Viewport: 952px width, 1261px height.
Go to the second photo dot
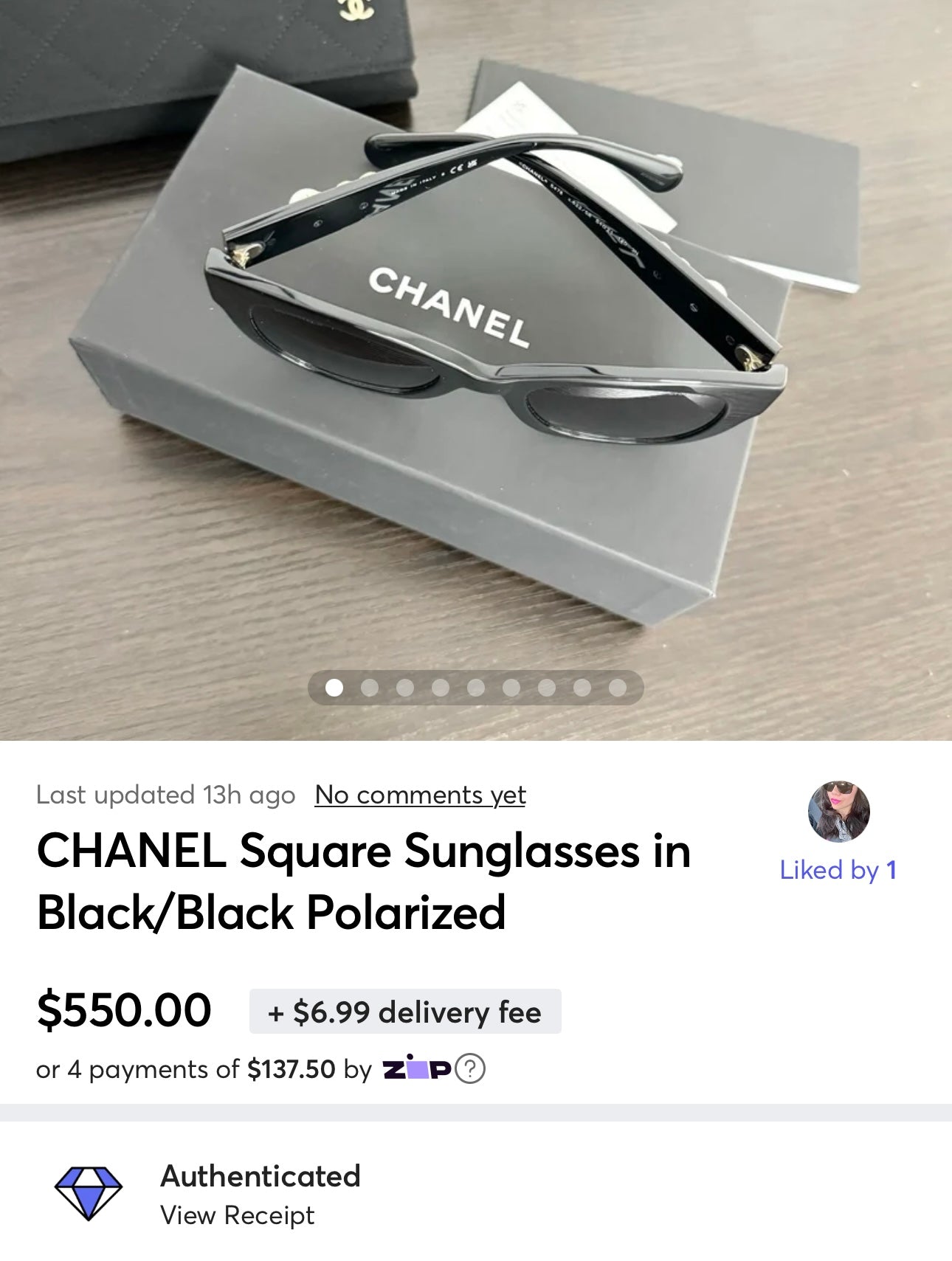pos(370,688)
